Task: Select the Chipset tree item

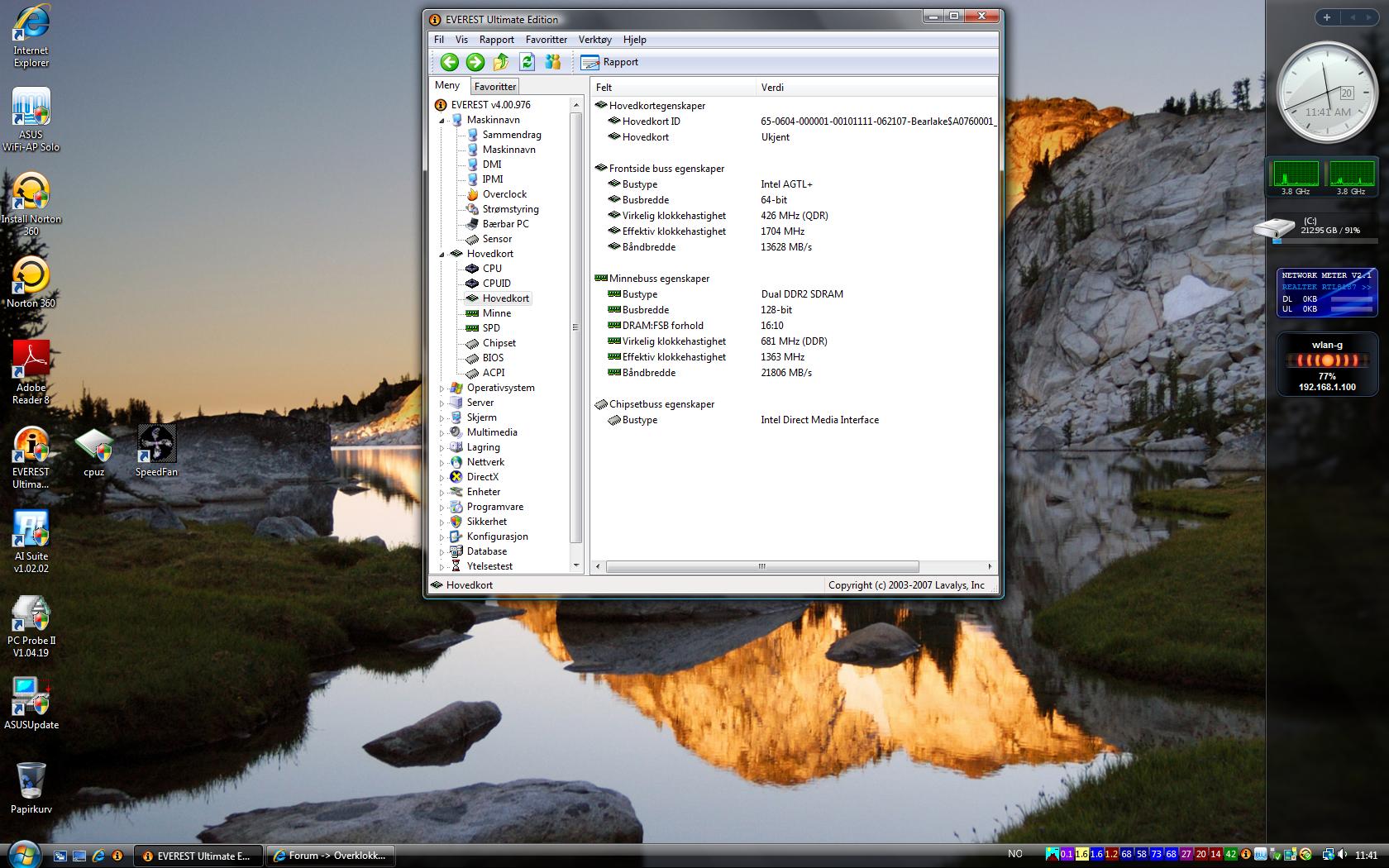Action: click(x=499, y=343)
